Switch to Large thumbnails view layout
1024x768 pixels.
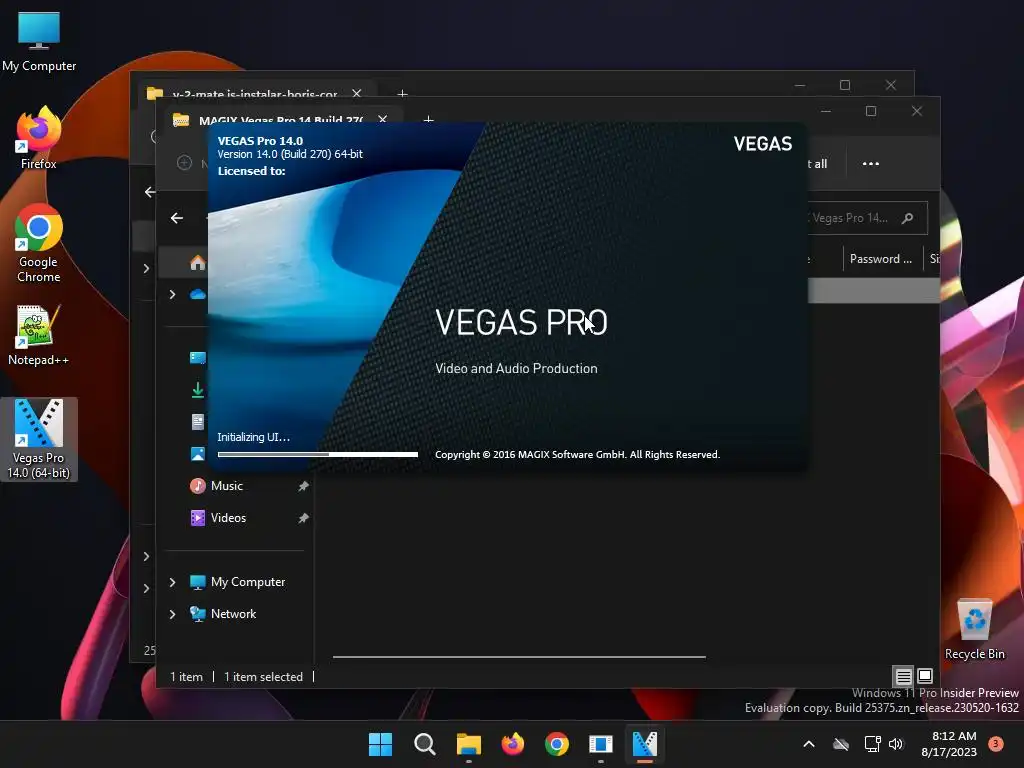(925, 676)
